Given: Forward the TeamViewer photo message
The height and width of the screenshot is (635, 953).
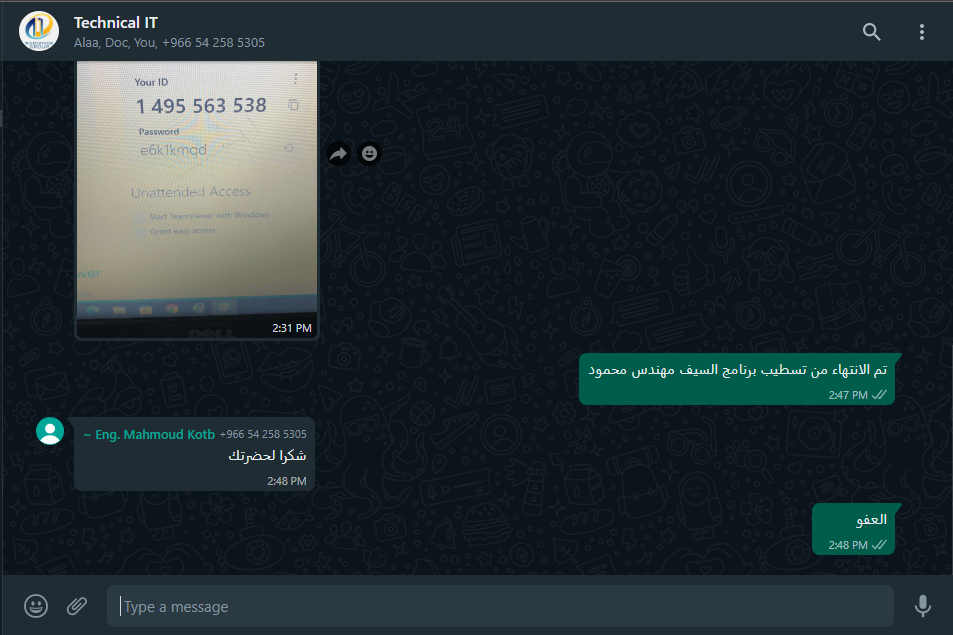Looking at the screenshot, I should (339, 153).
